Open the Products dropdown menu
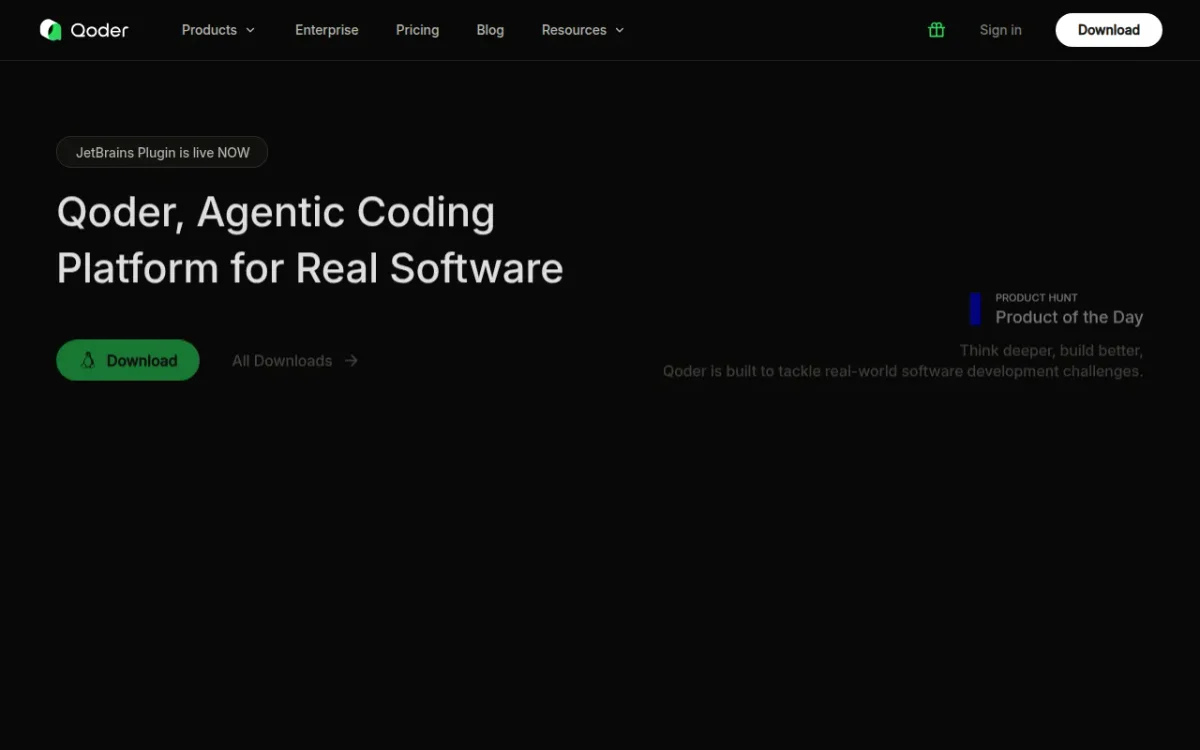This screenshot has width=1200, height=750. coord(209,30)
